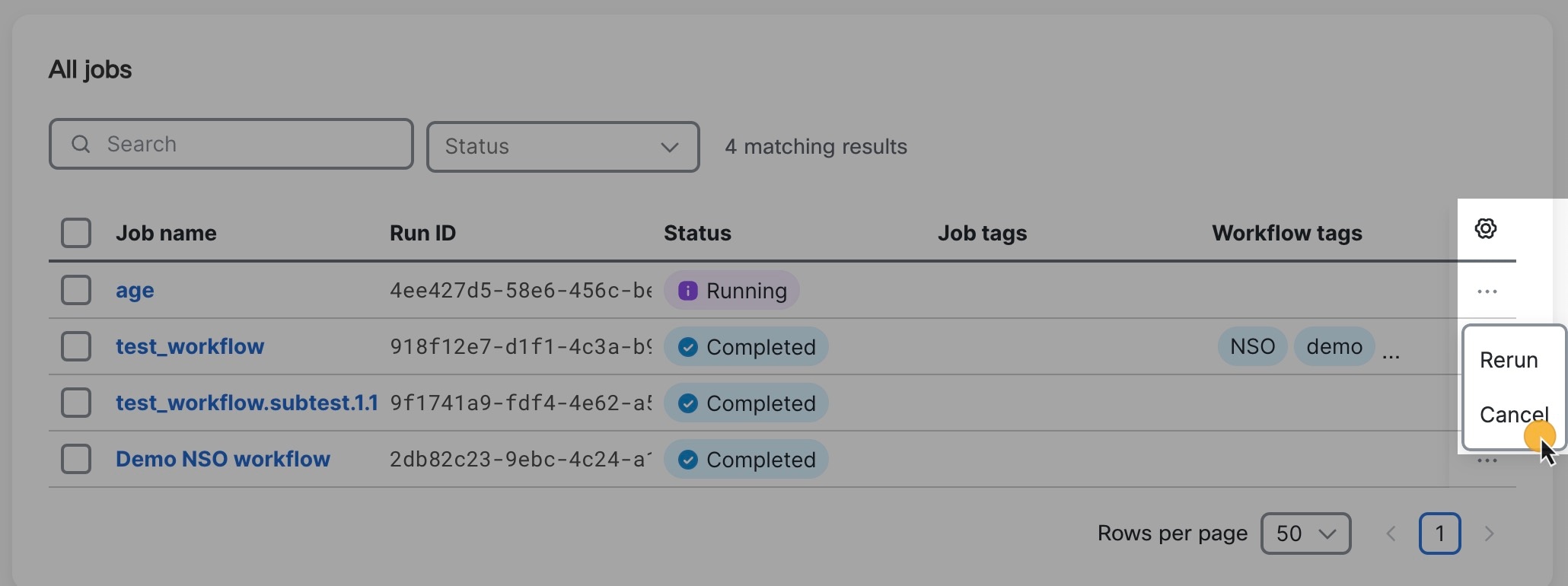This screenshot has width=1568, height=586.
Task: Go to the previous page chevron
Action: tap(1391, 533)
